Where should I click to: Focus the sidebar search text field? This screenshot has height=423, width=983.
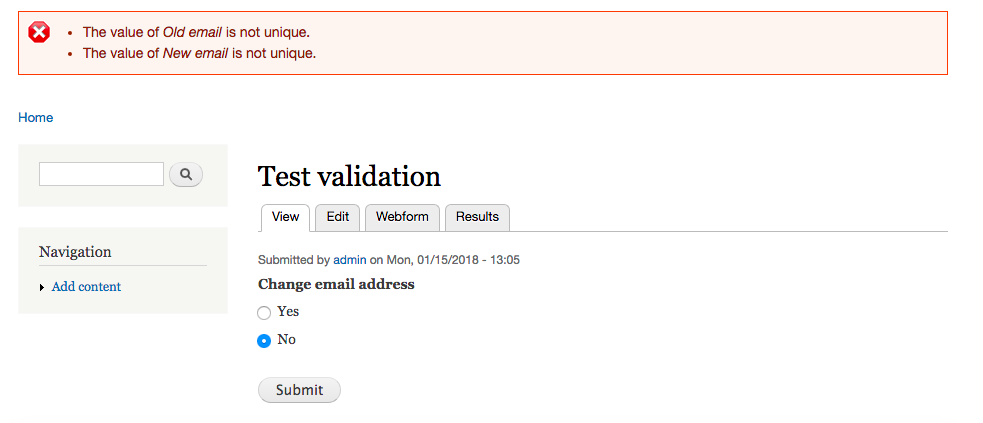101,174
